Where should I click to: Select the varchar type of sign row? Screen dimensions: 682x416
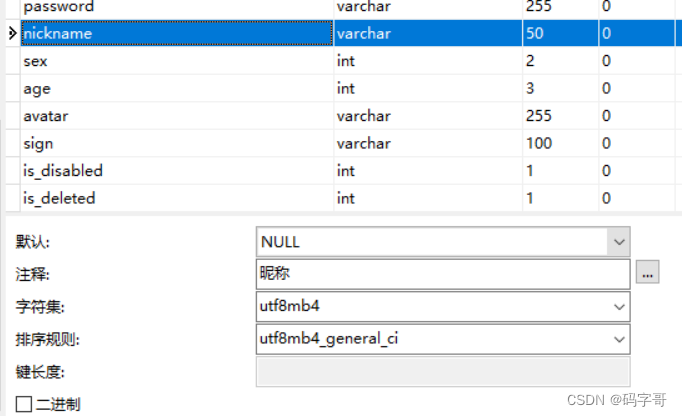[x=428, y=143]
